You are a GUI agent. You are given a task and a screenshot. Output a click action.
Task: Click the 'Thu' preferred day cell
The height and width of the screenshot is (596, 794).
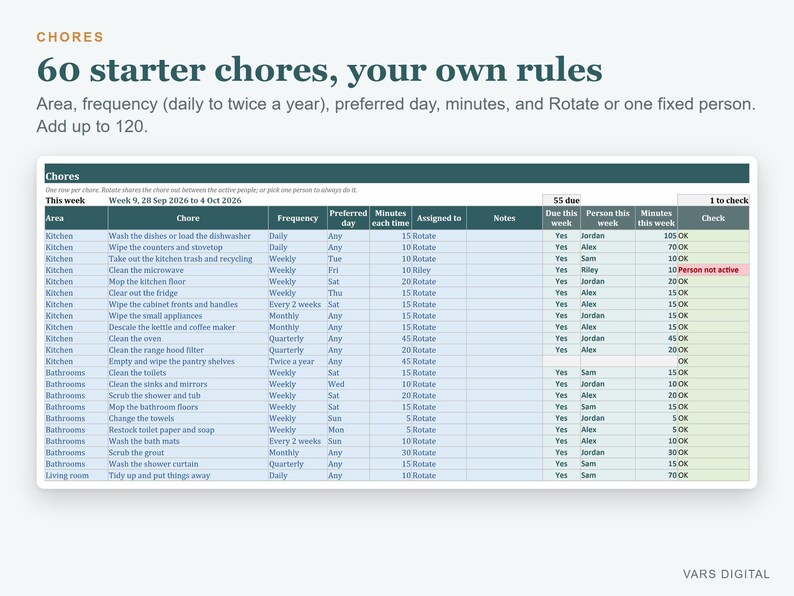[348, 293]
